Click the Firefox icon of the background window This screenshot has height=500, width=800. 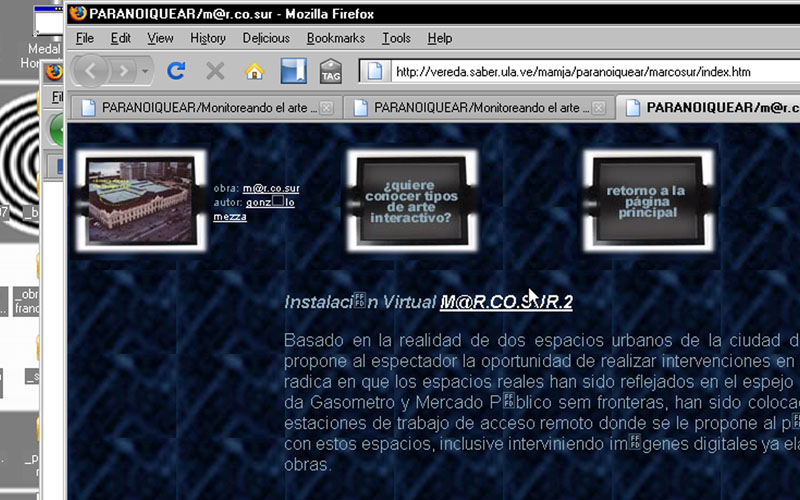54,72
